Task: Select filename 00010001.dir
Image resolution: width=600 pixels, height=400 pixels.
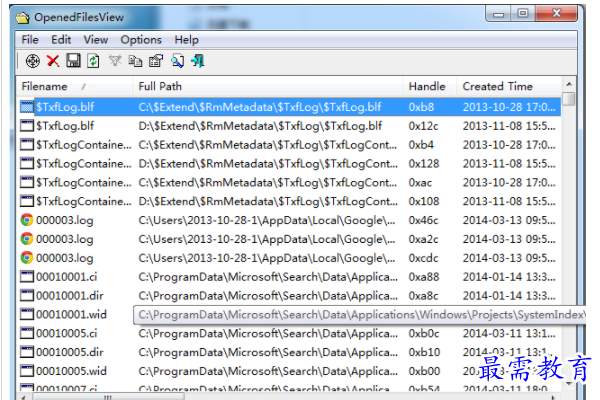Action: pyautogui.click(x=70, y=296)
